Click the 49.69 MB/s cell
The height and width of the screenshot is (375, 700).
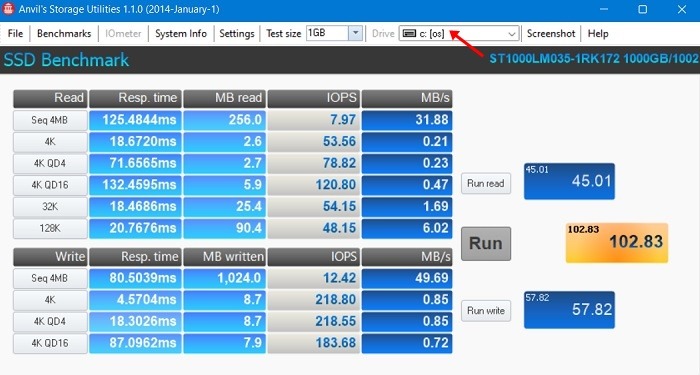407,278
